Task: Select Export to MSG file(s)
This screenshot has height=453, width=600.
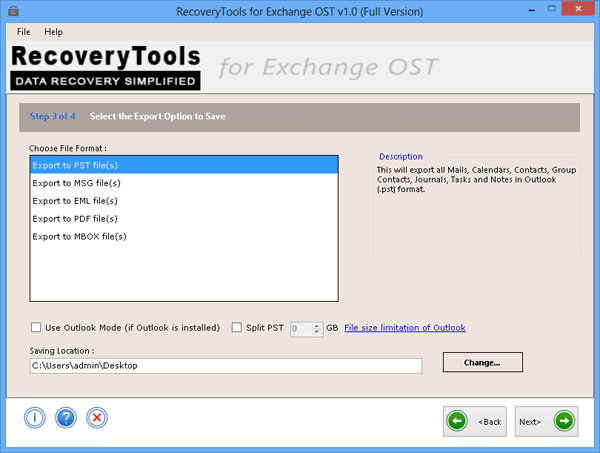Action: 184,183
